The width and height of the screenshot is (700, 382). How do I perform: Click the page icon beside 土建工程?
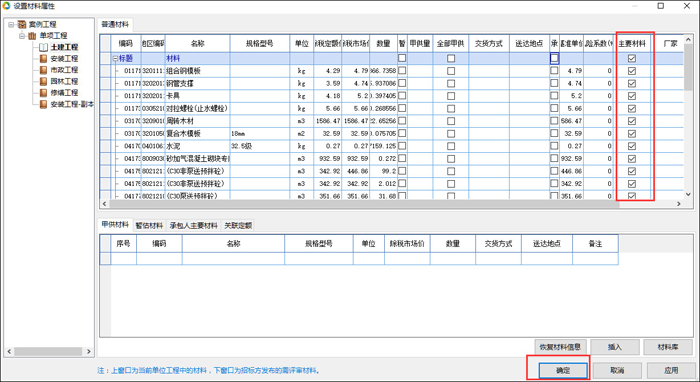43,47
